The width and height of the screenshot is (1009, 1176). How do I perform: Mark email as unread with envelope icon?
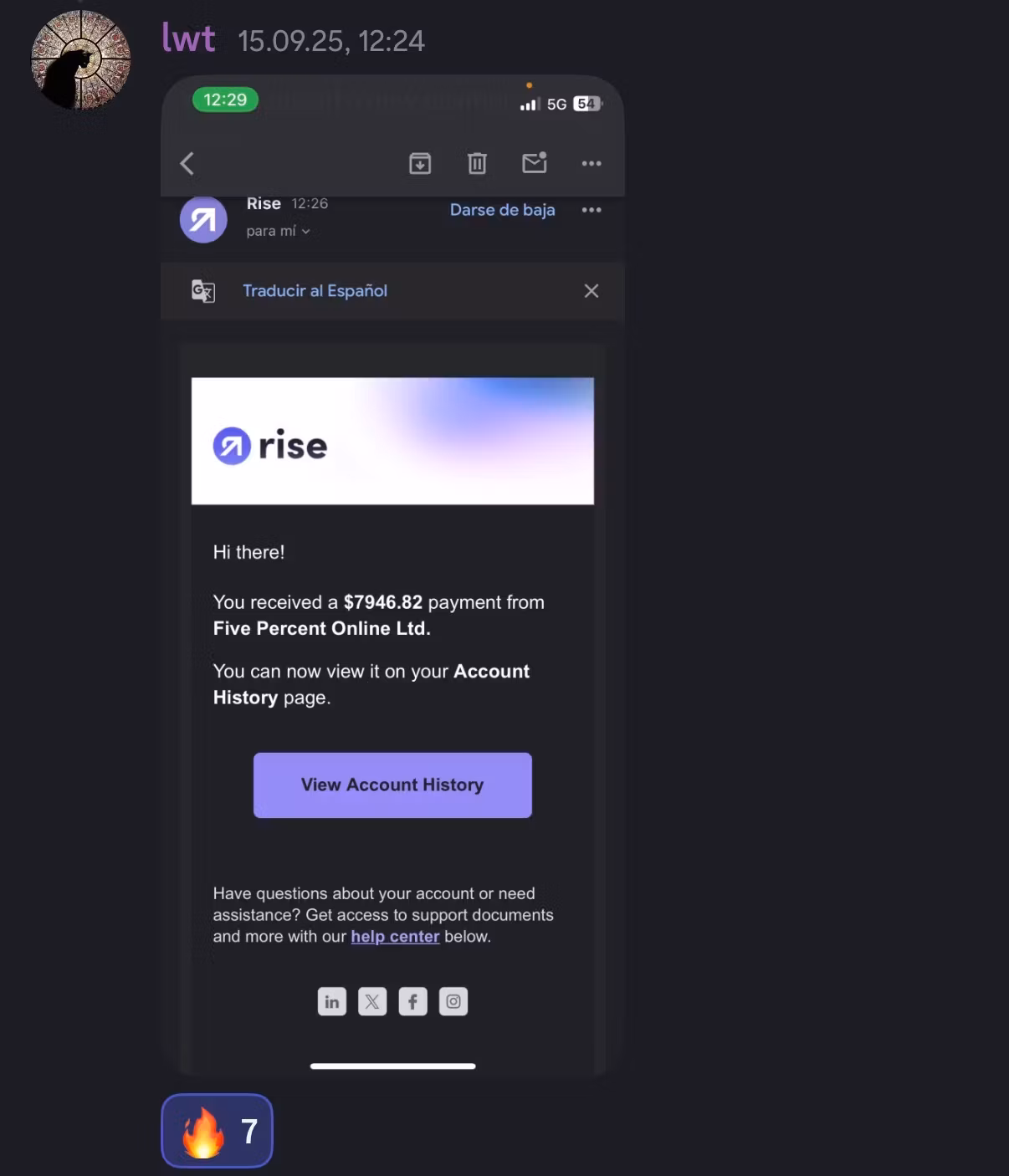535,162
